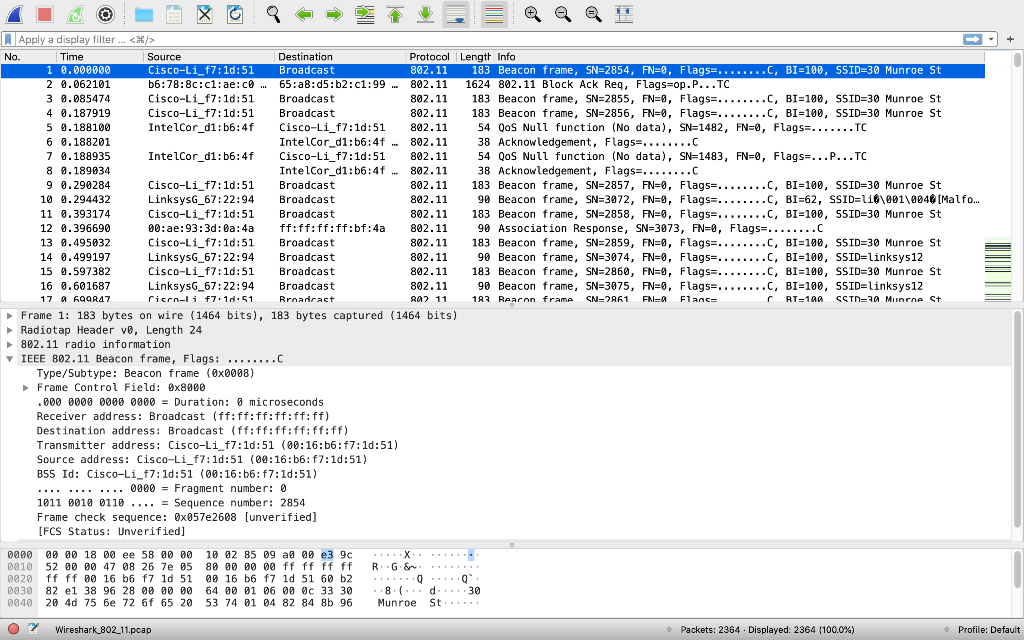Apply the display filter arrow button

coord(972,40)
